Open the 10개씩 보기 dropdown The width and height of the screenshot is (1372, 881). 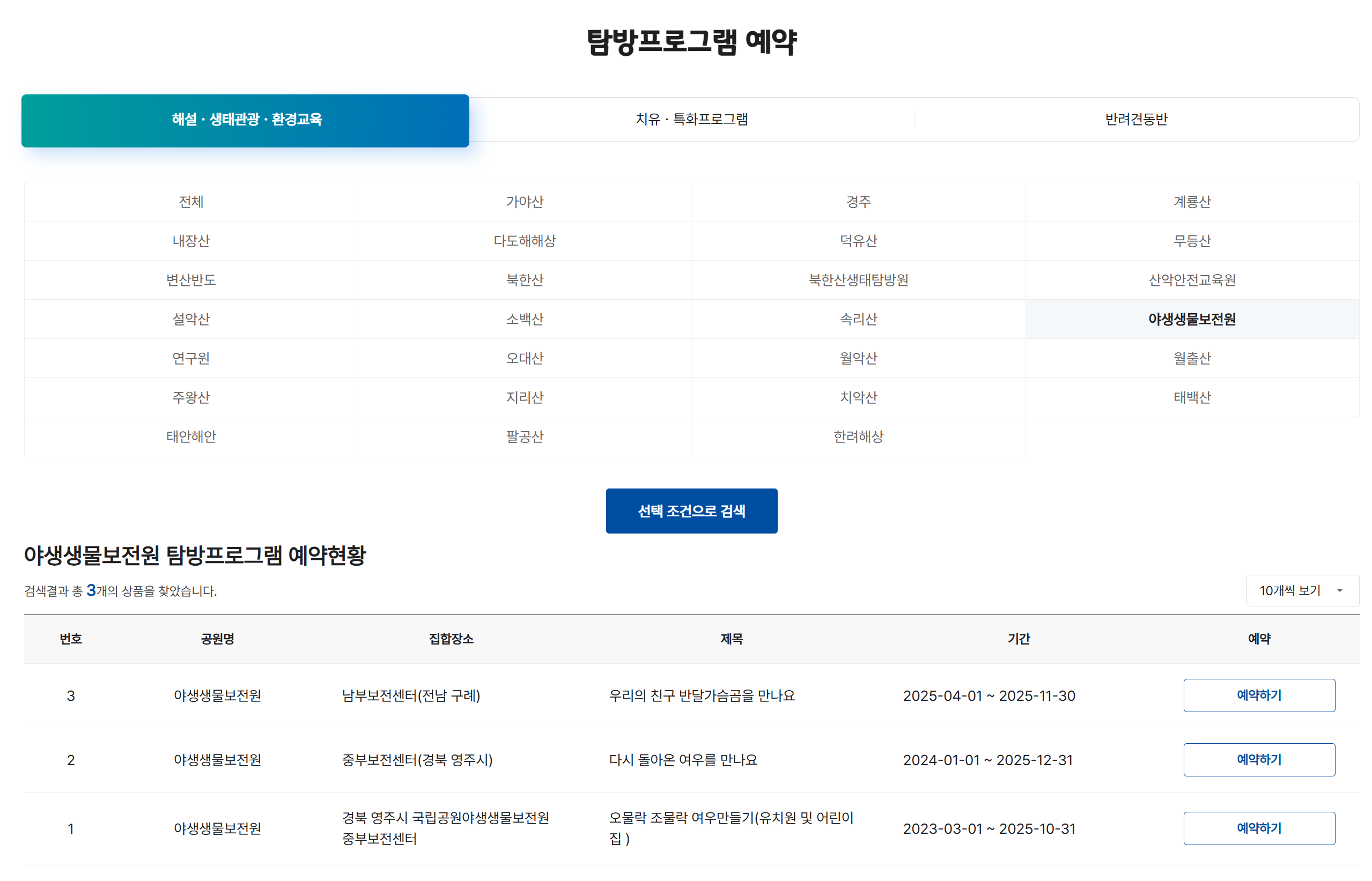(x=1302, y=590)
